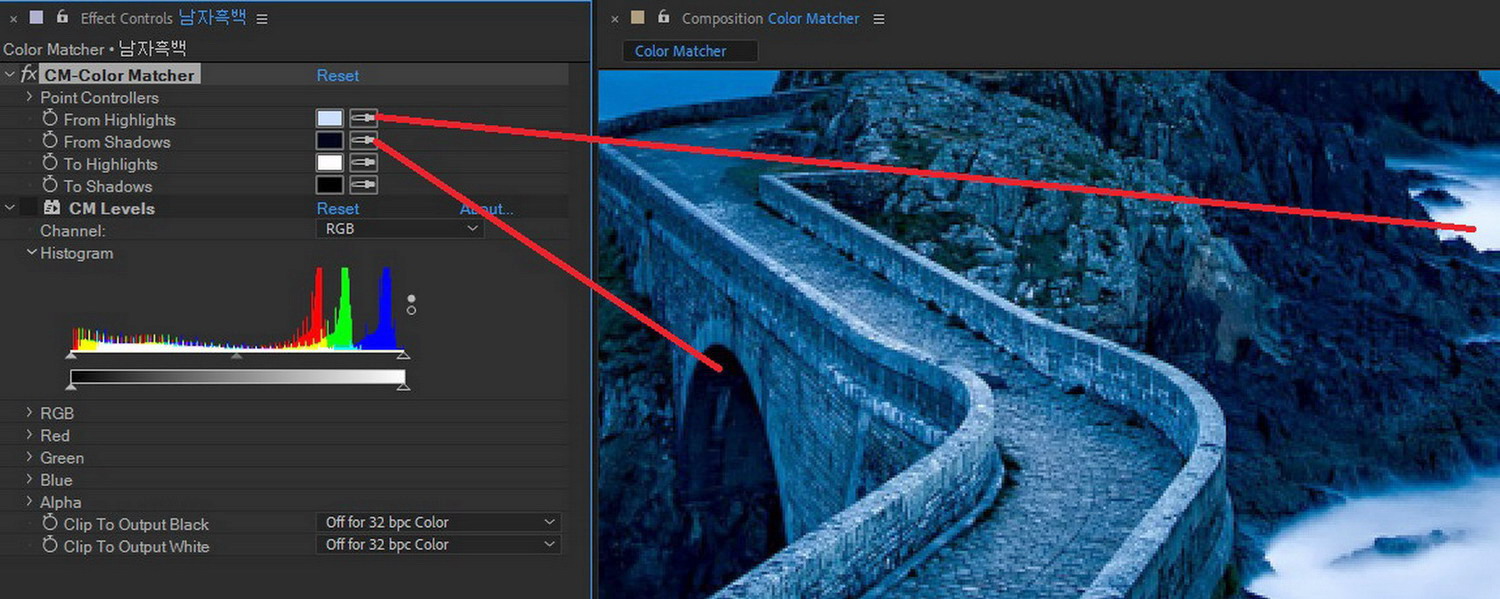This screenshot has height=599, width=1500.
Task: Select CM Levels effect name
Action: point(112,208)
